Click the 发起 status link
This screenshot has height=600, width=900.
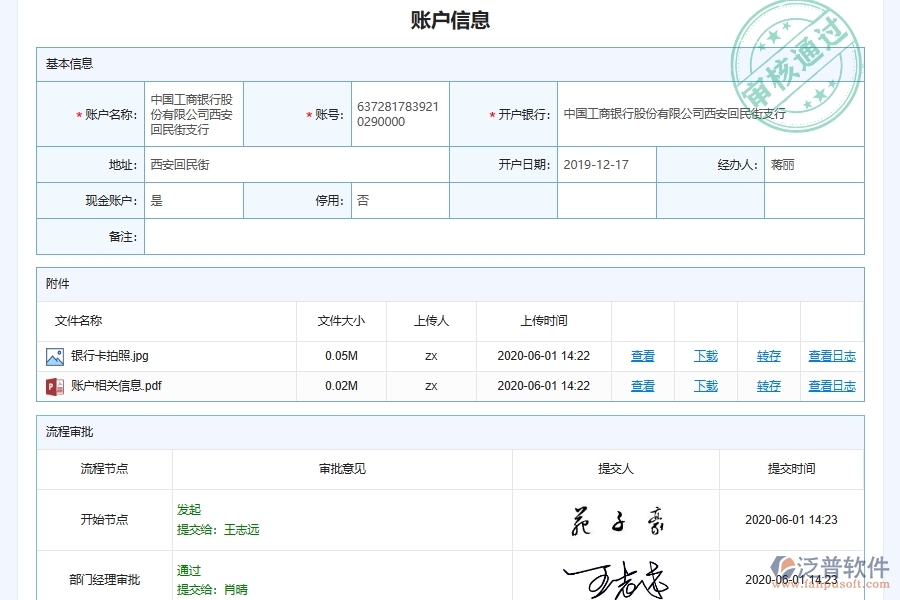(x=189, y=510)
